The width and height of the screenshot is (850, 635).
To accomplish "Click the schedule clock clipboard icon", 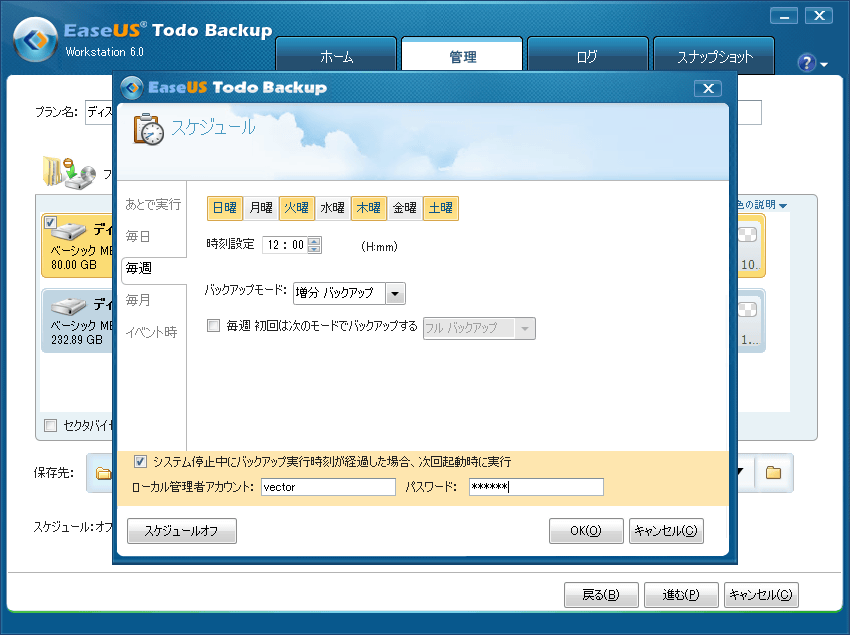I will click(149, 129).
